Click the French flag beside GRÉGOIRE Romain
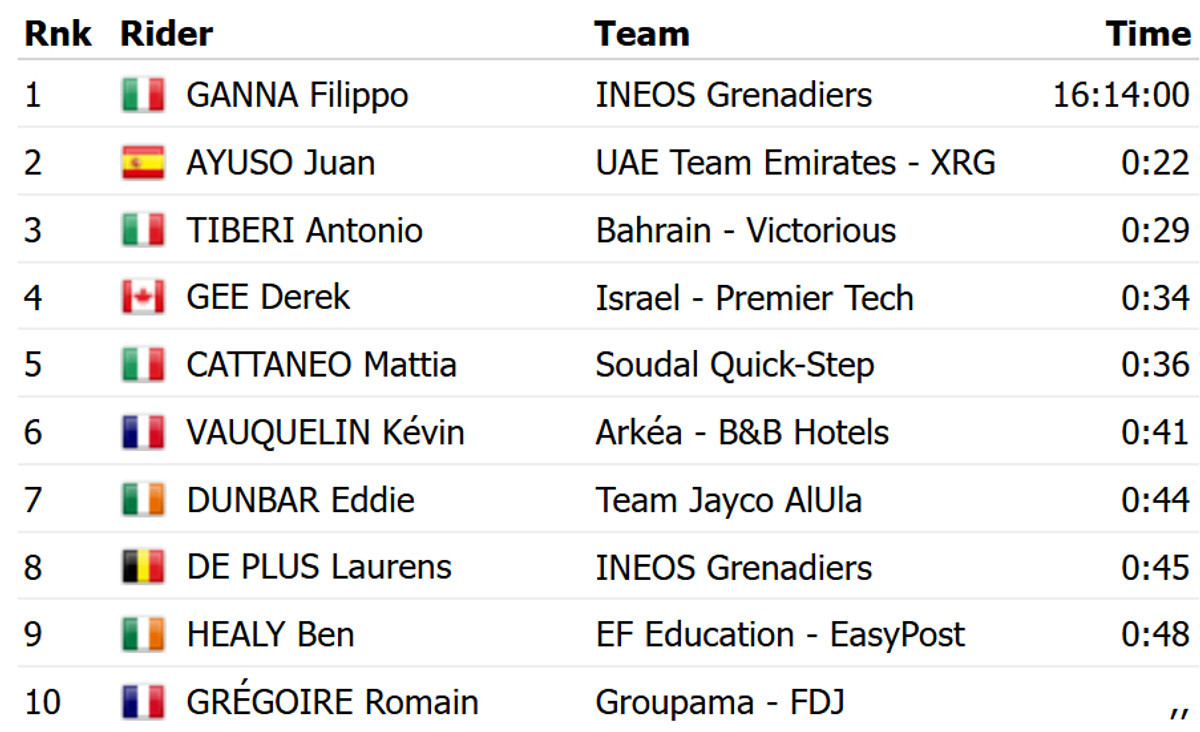1200x732 pixels. pos(143,702)
